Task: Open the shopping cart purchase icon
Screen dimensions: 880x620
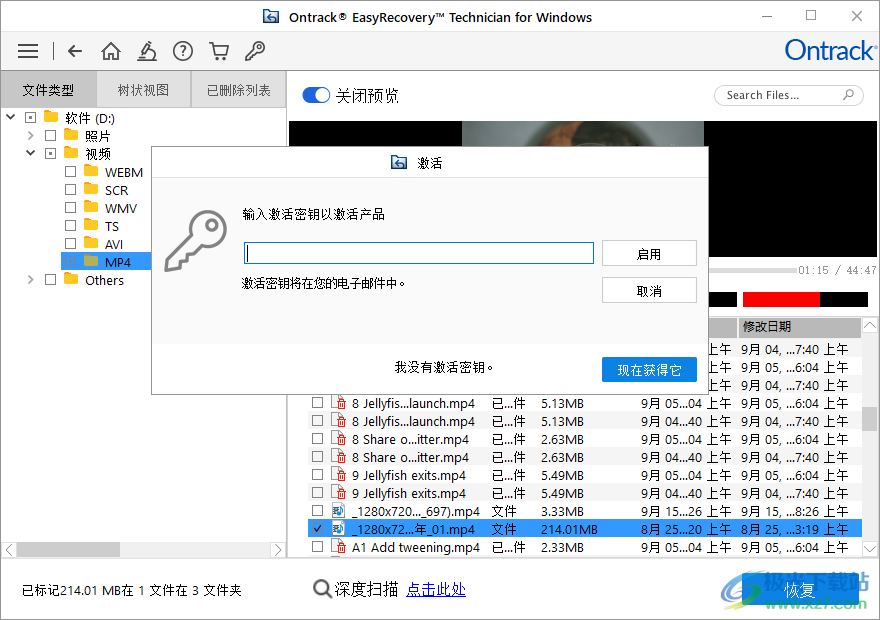Action: coord(219,51)
